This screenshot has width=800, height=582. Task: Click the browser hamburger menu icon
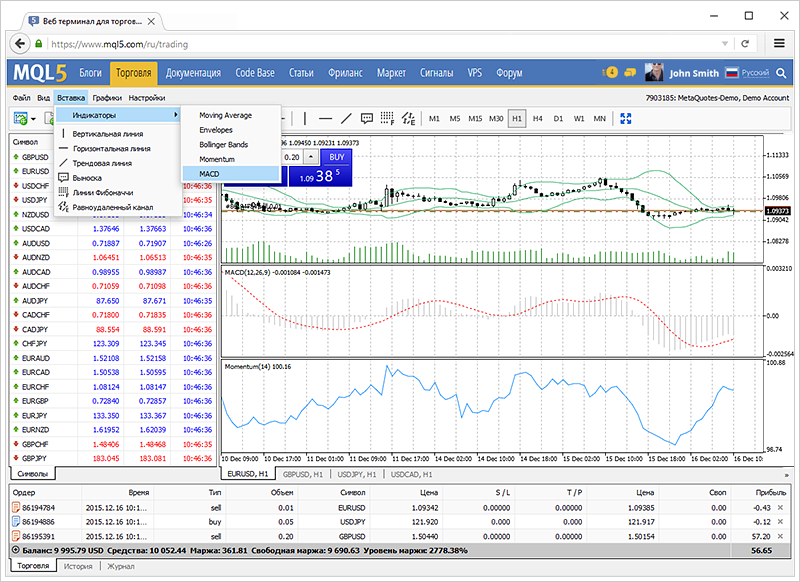pos(779,44)
